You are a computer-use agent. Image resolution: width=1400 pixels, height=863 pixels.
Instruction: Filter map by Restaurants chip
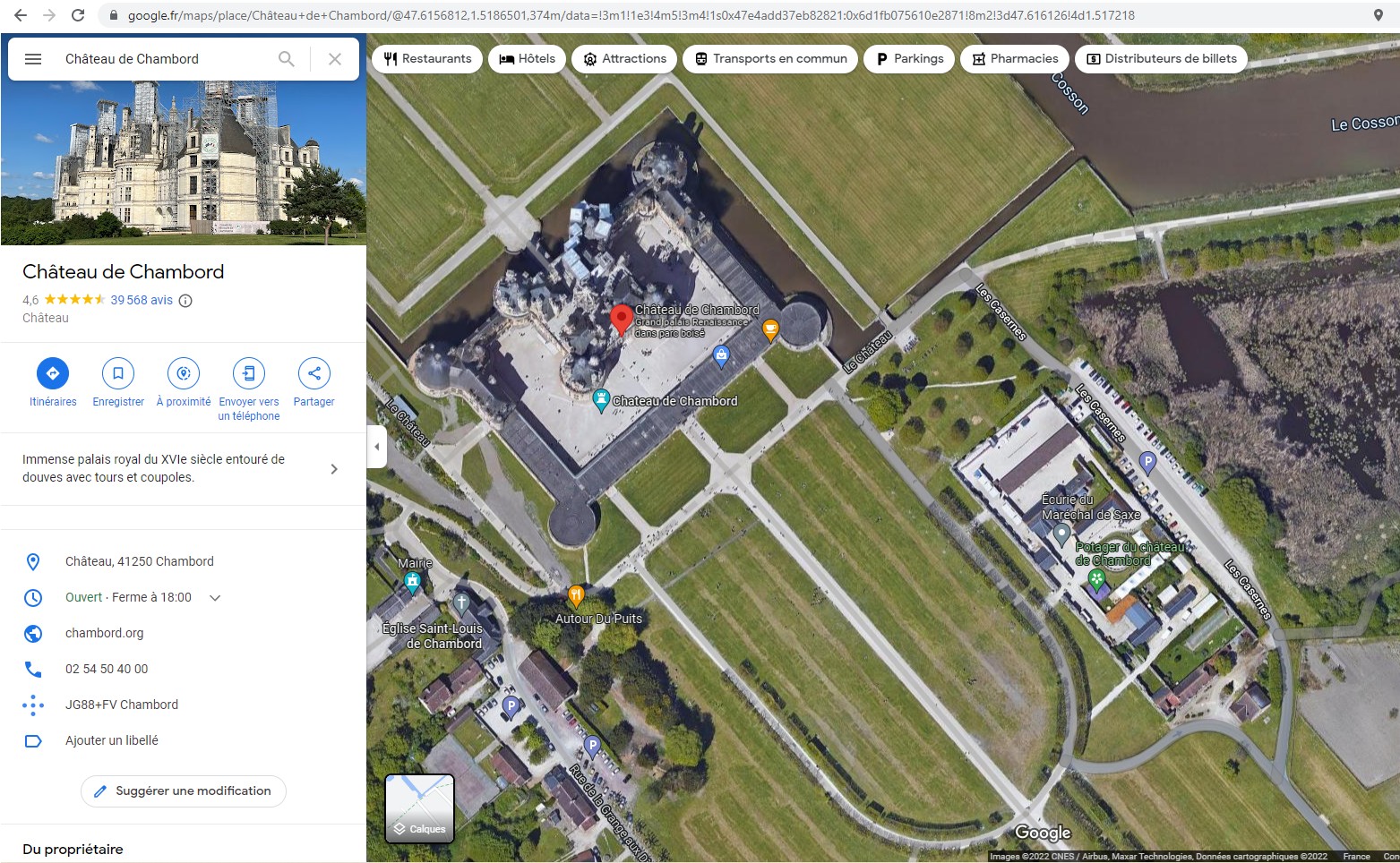point(427,59)
